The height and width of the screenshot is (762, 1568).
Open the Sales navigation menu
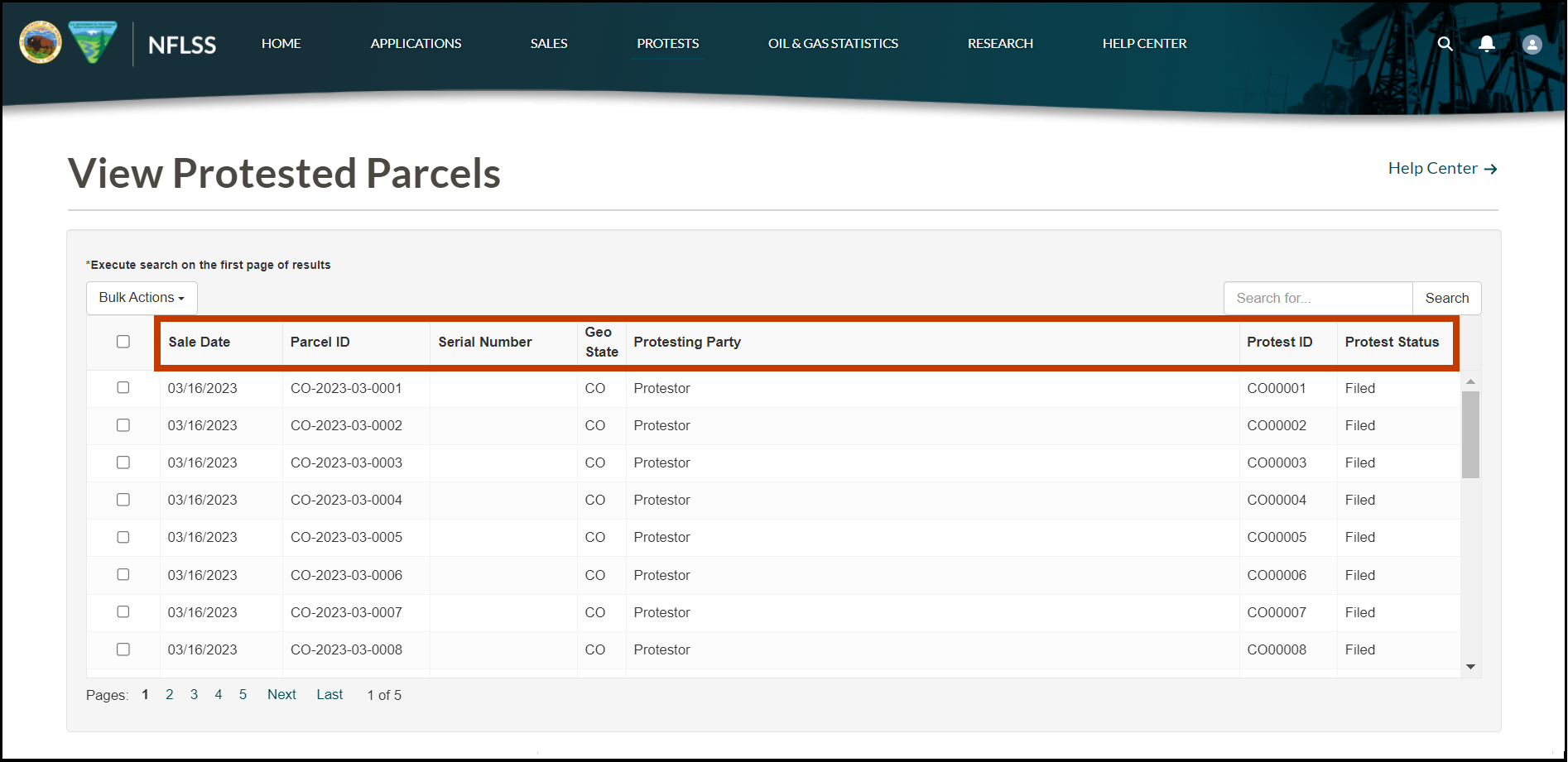pyautogui.click(x=549, y=44)
